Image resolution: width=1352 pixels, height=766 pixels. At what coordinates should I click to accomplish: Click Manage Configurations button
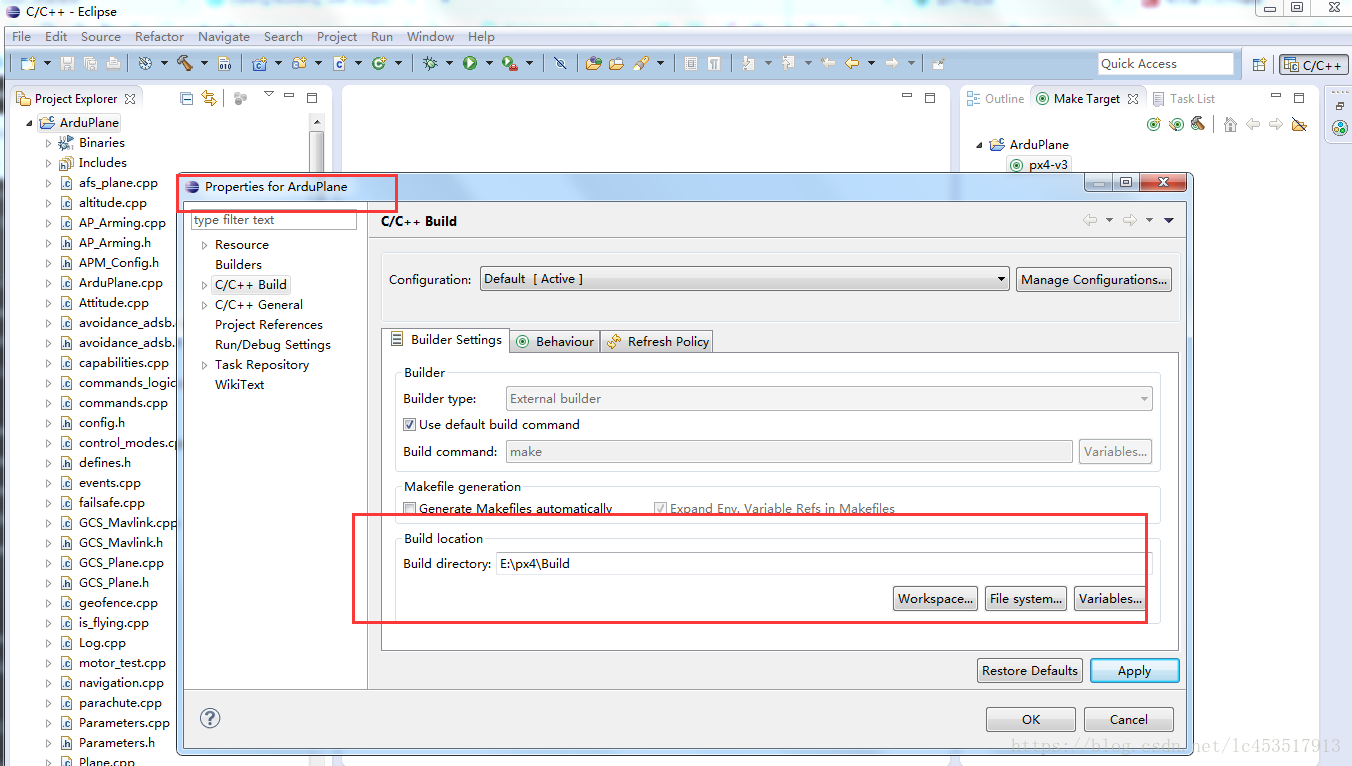coord(1094,279)
